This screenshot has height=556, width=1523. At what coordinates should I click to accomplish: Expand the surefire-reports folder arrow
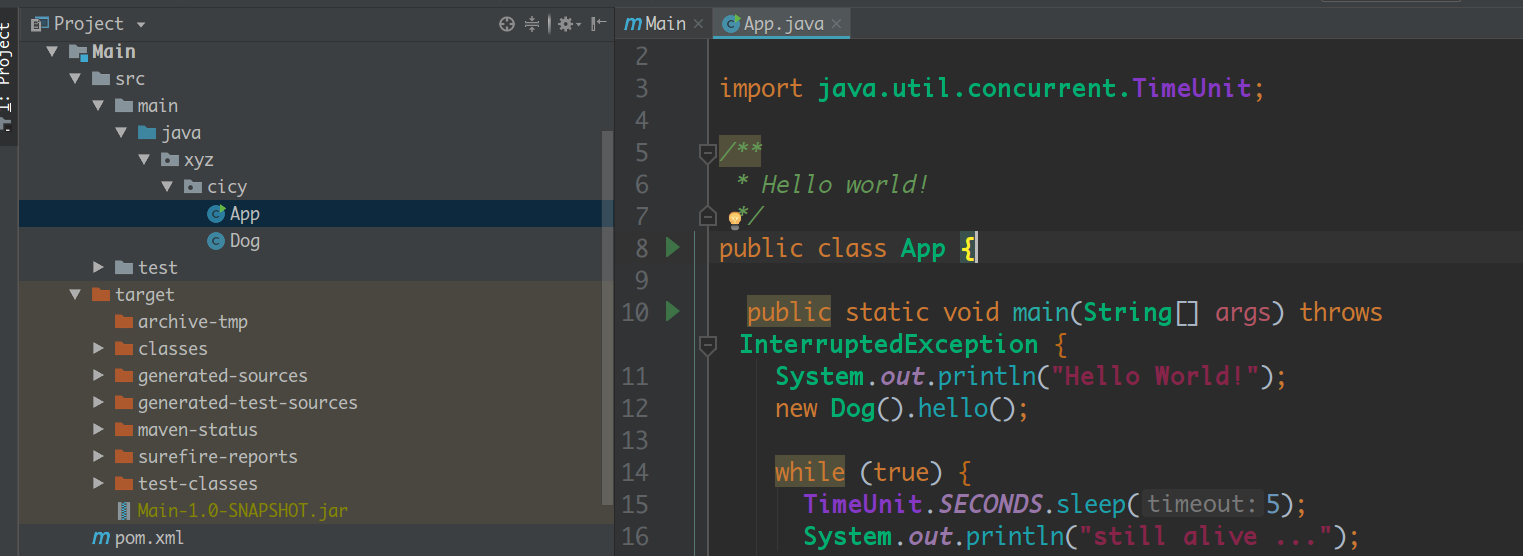[98, 456]
